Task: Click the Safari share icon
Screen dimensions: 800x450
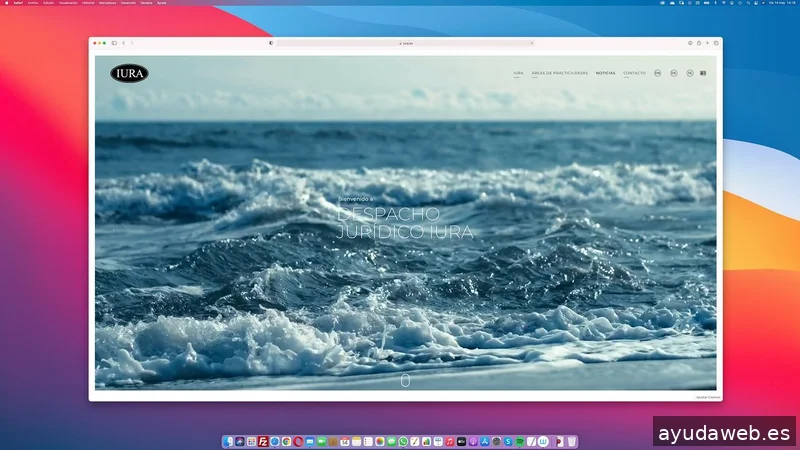Action: point(698,43)
